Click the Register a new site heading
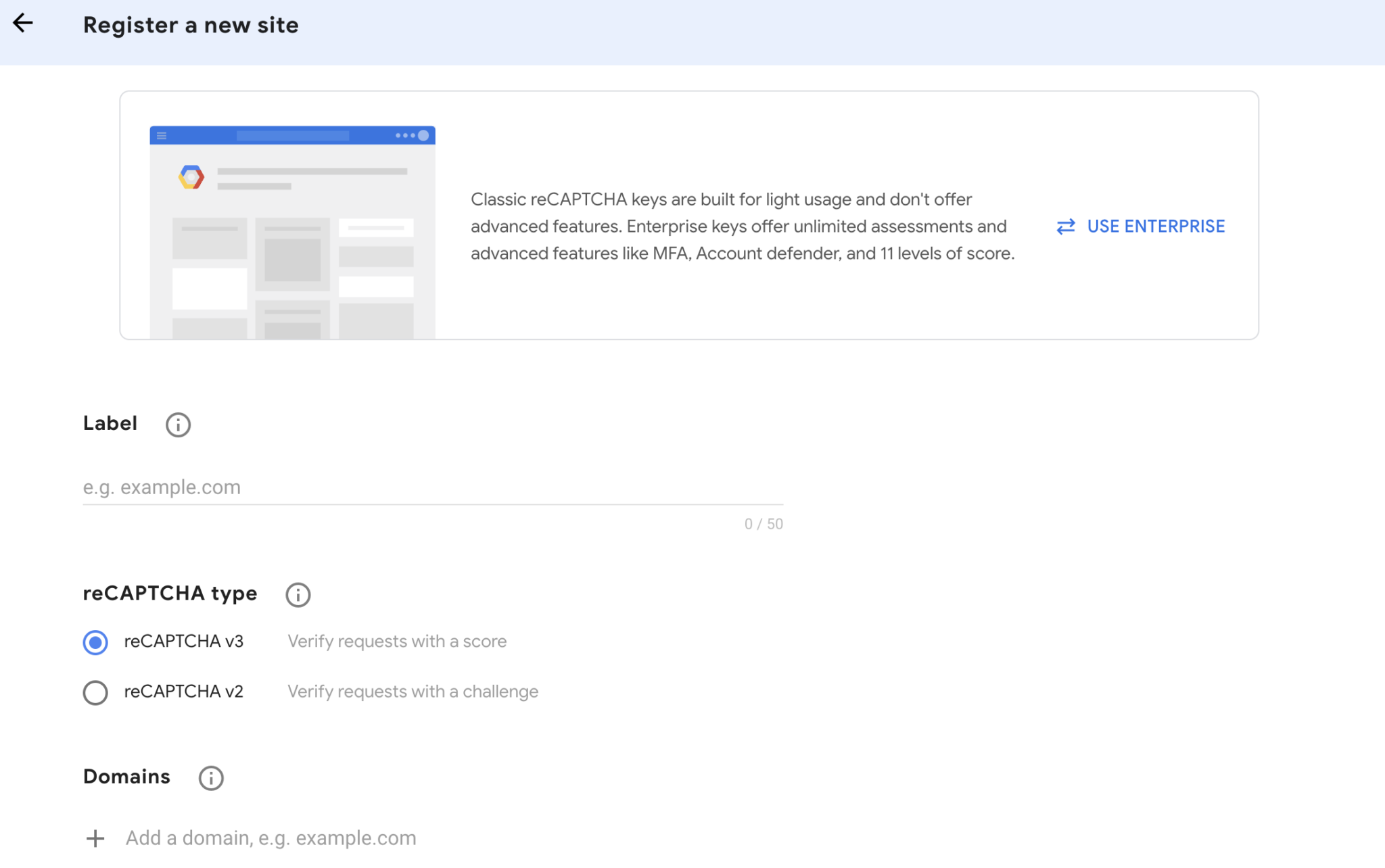This screenshot has width=1385, height=868. pyautogui.click(x=191, y=25)
